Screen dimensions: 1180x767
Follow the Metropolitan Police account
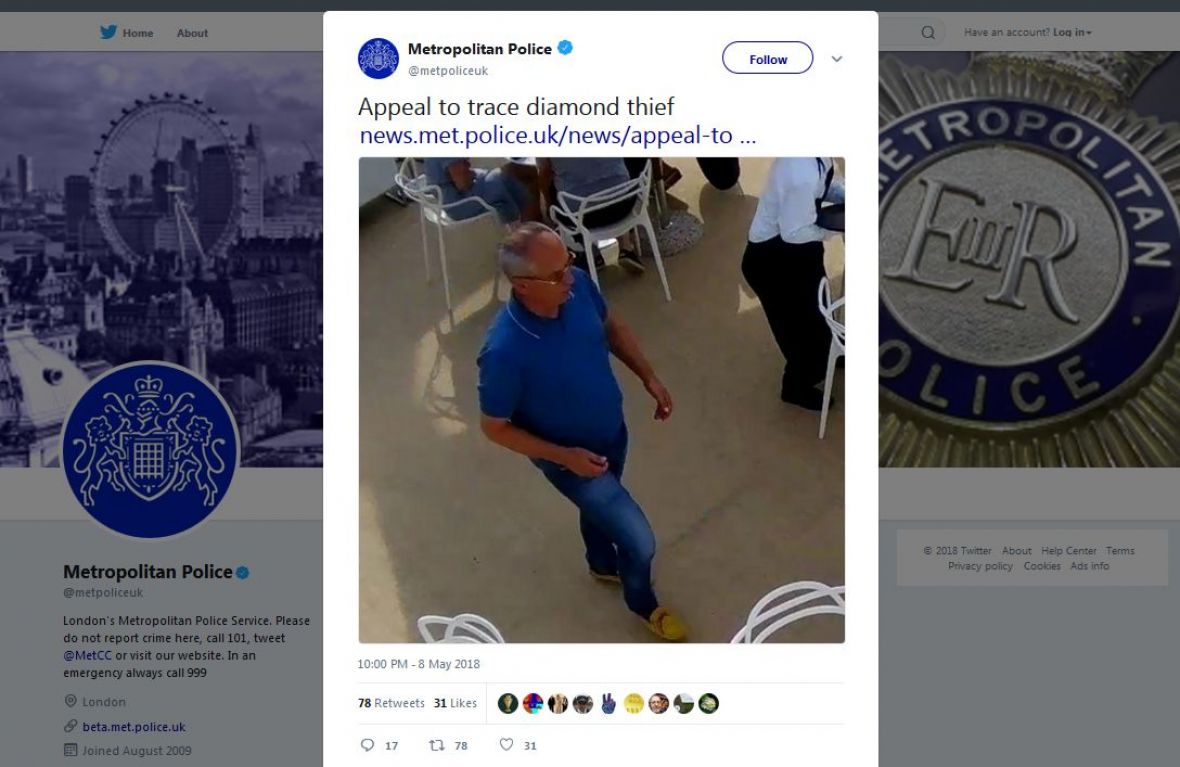[767, 59]
